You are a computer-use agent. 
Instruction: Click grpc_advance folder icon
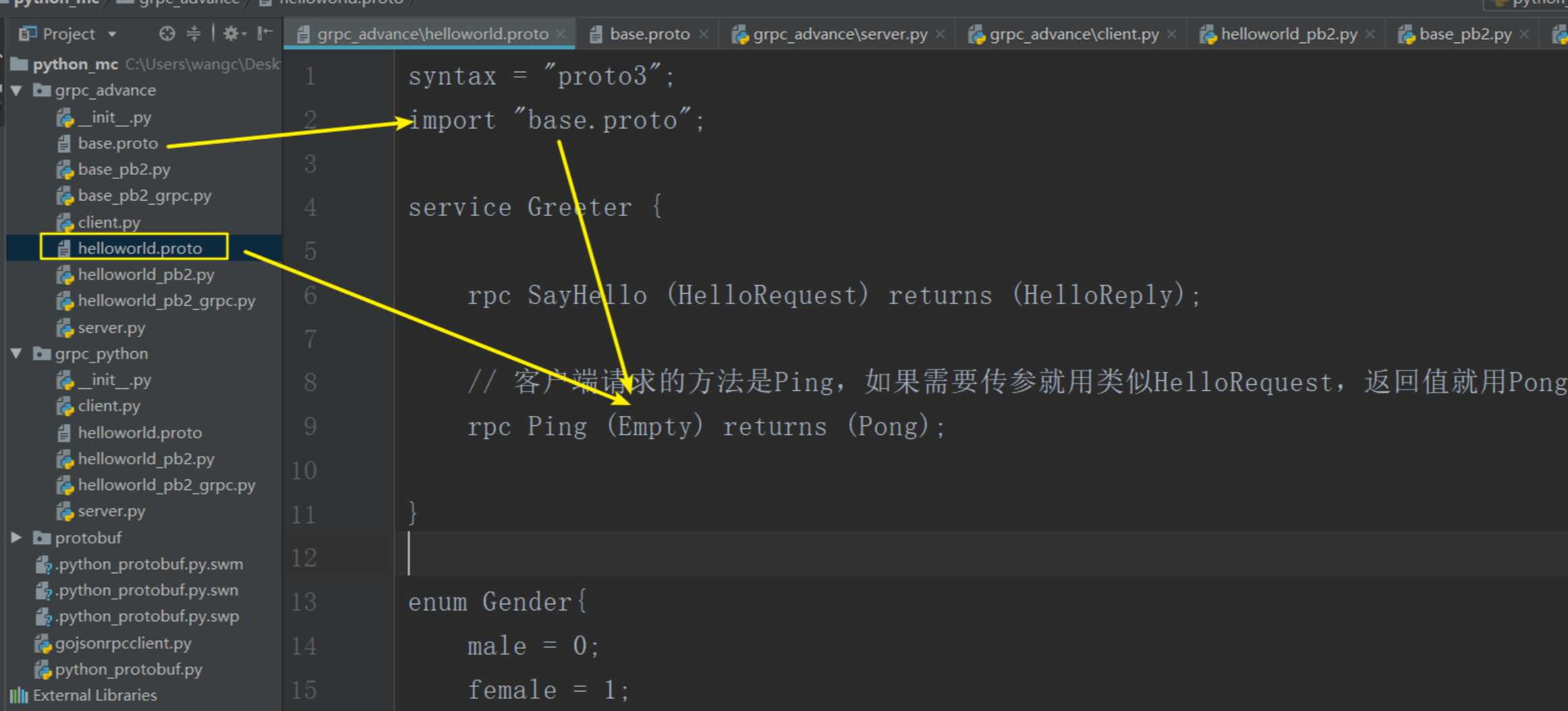42,90
